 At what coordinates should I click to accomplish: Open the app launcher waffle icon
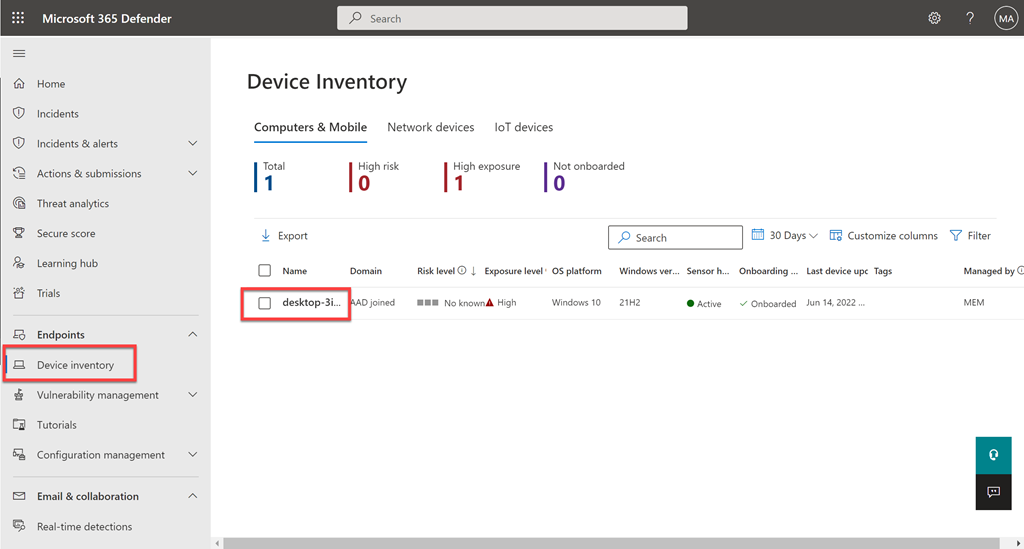click(18, 18)
